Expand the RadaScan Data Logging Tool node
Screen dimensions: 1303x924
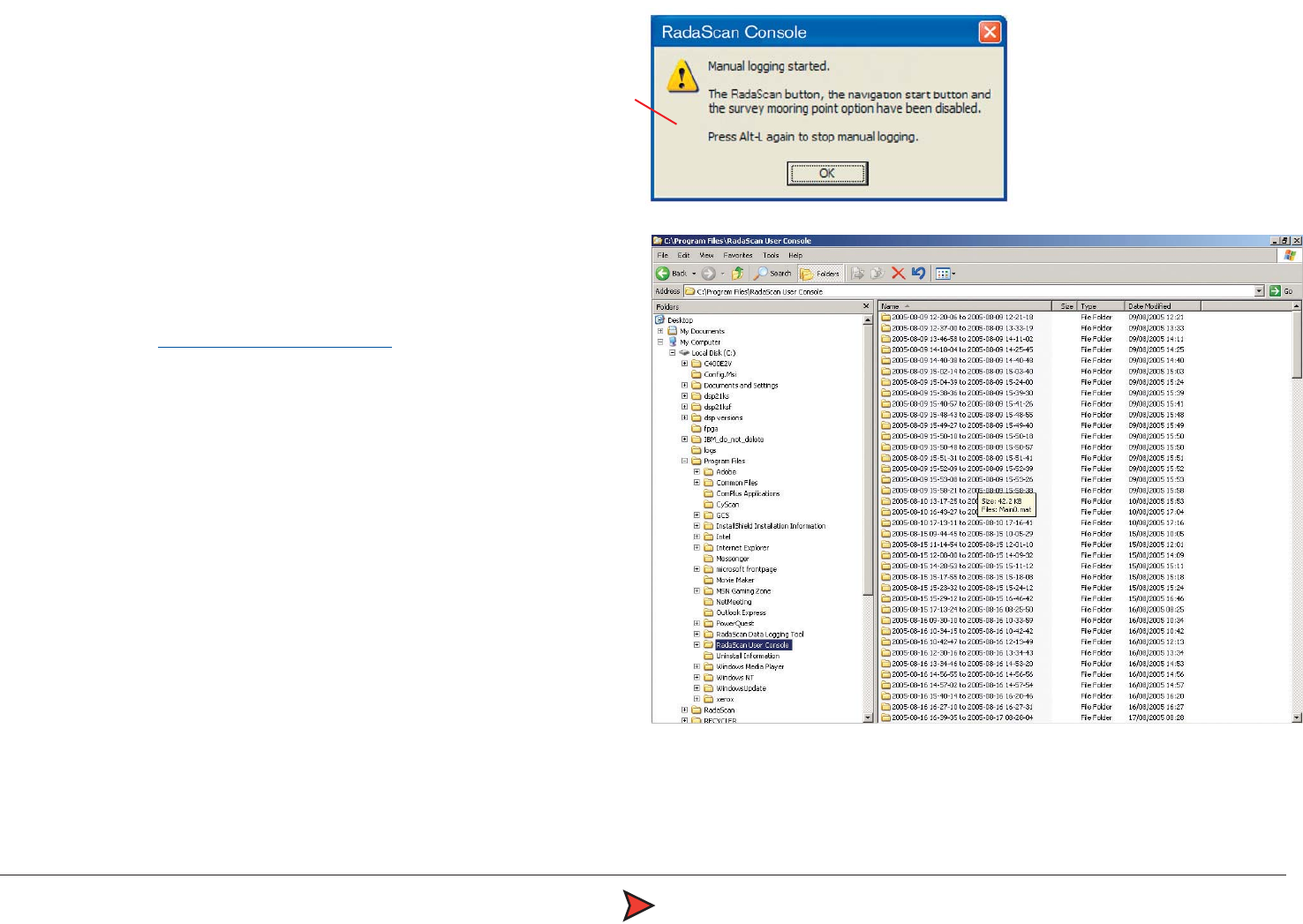[697, 634]
